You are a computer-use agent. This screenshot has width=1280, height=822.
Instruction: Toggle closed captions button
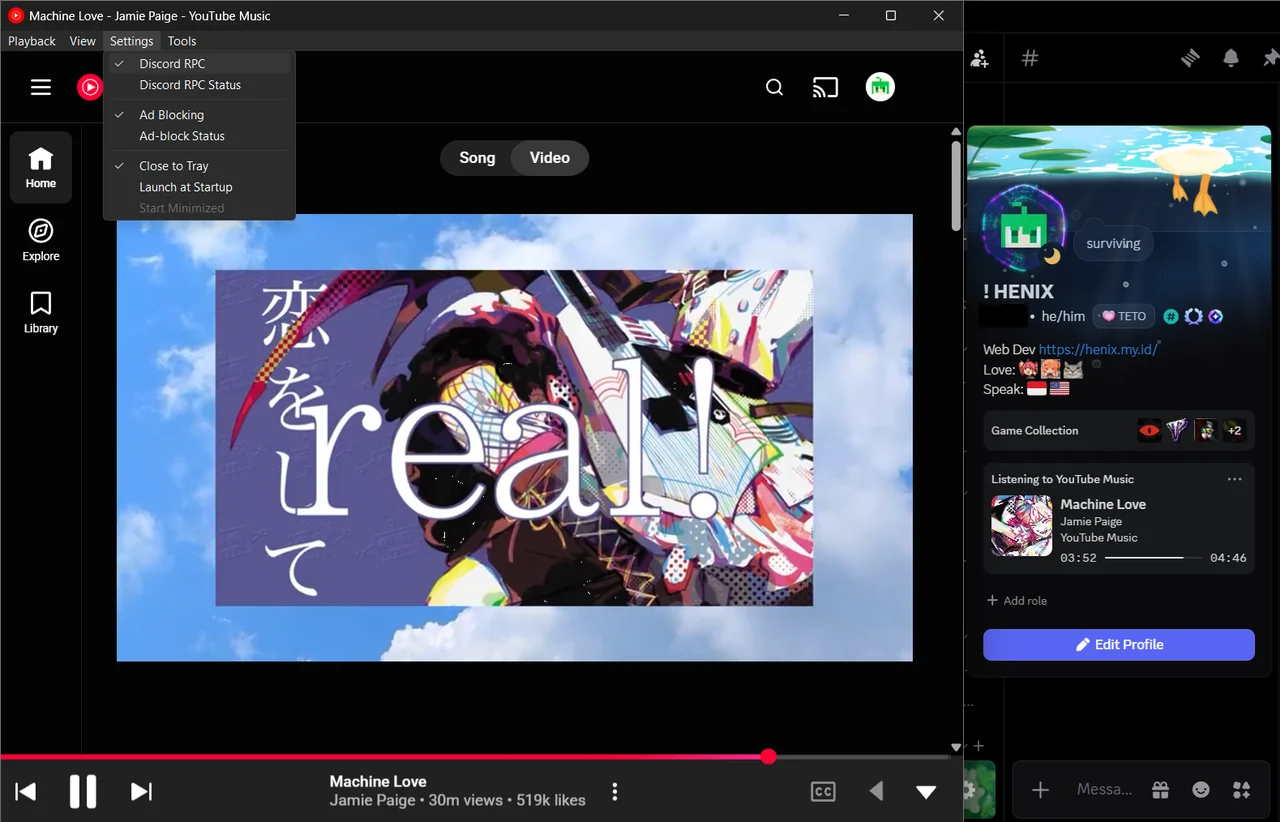pyautogui.click(x=823, y=792)
